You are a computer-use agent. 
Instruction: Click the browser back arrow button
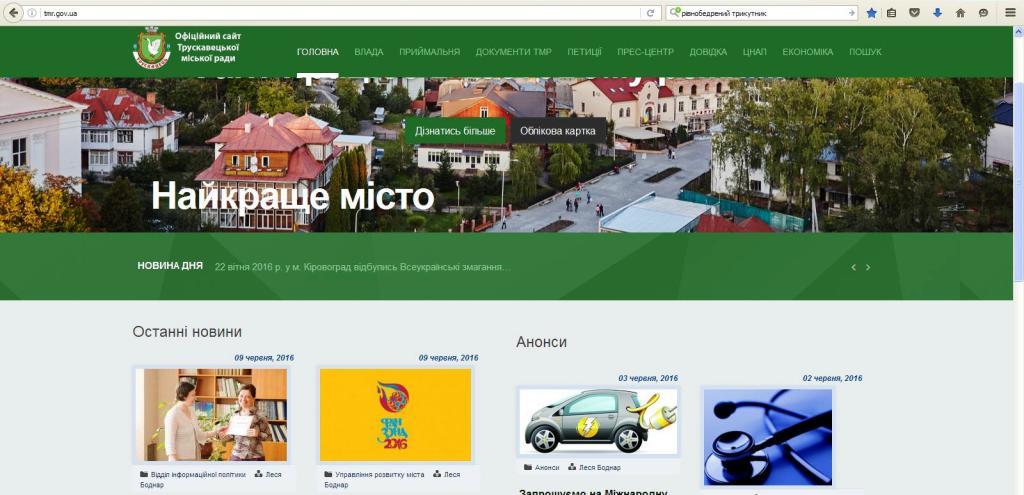tap(13, 13)
